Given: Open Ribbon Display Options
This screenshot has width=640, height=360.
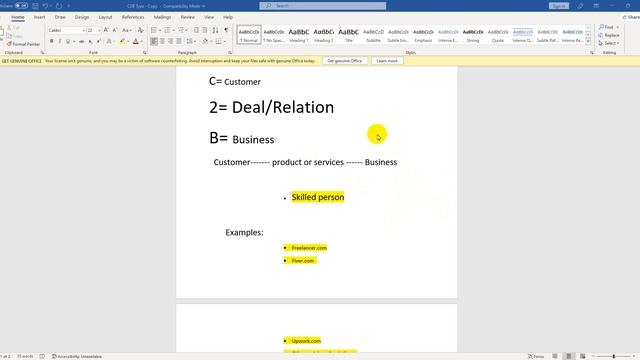Looking at the screenshot, I should point(596,6).
